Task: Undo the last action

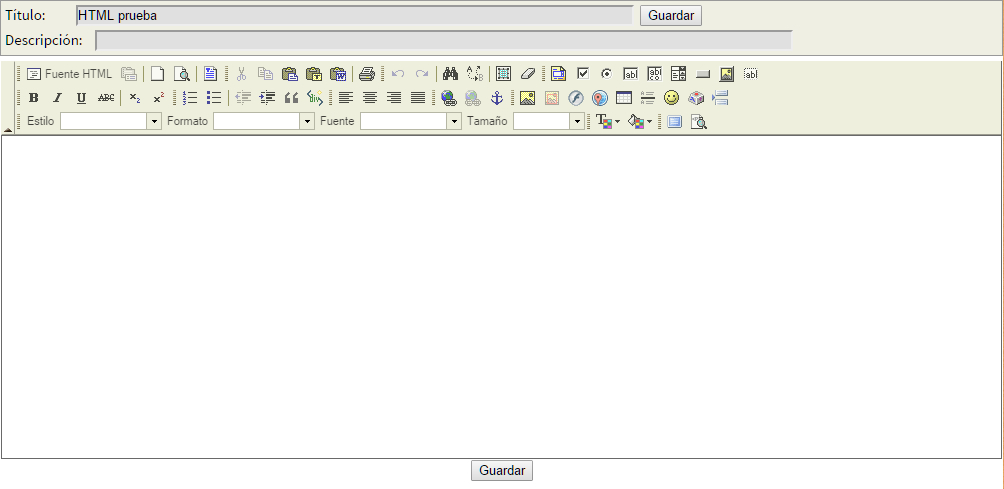Action: tap(398, 74)
